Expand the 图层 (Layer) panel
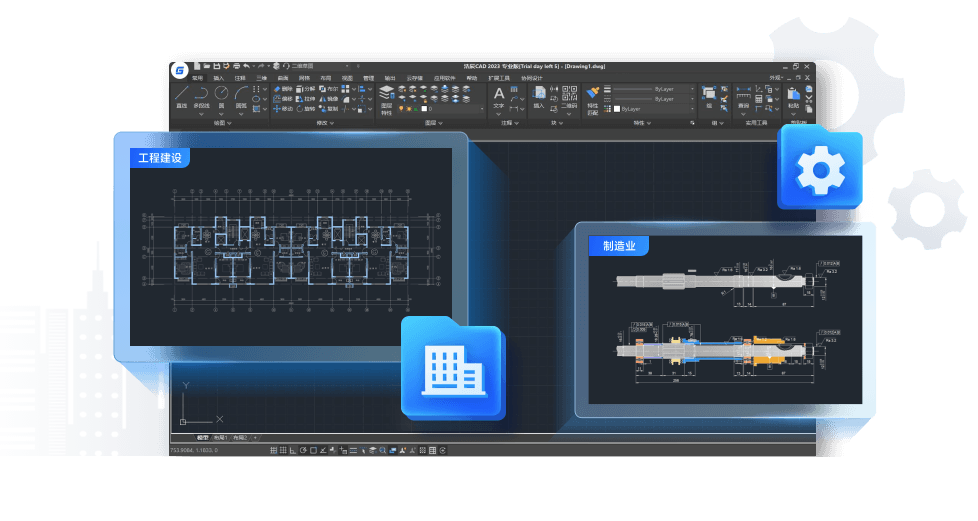Viewport: 978px width, 521px height. click(434, 124)
